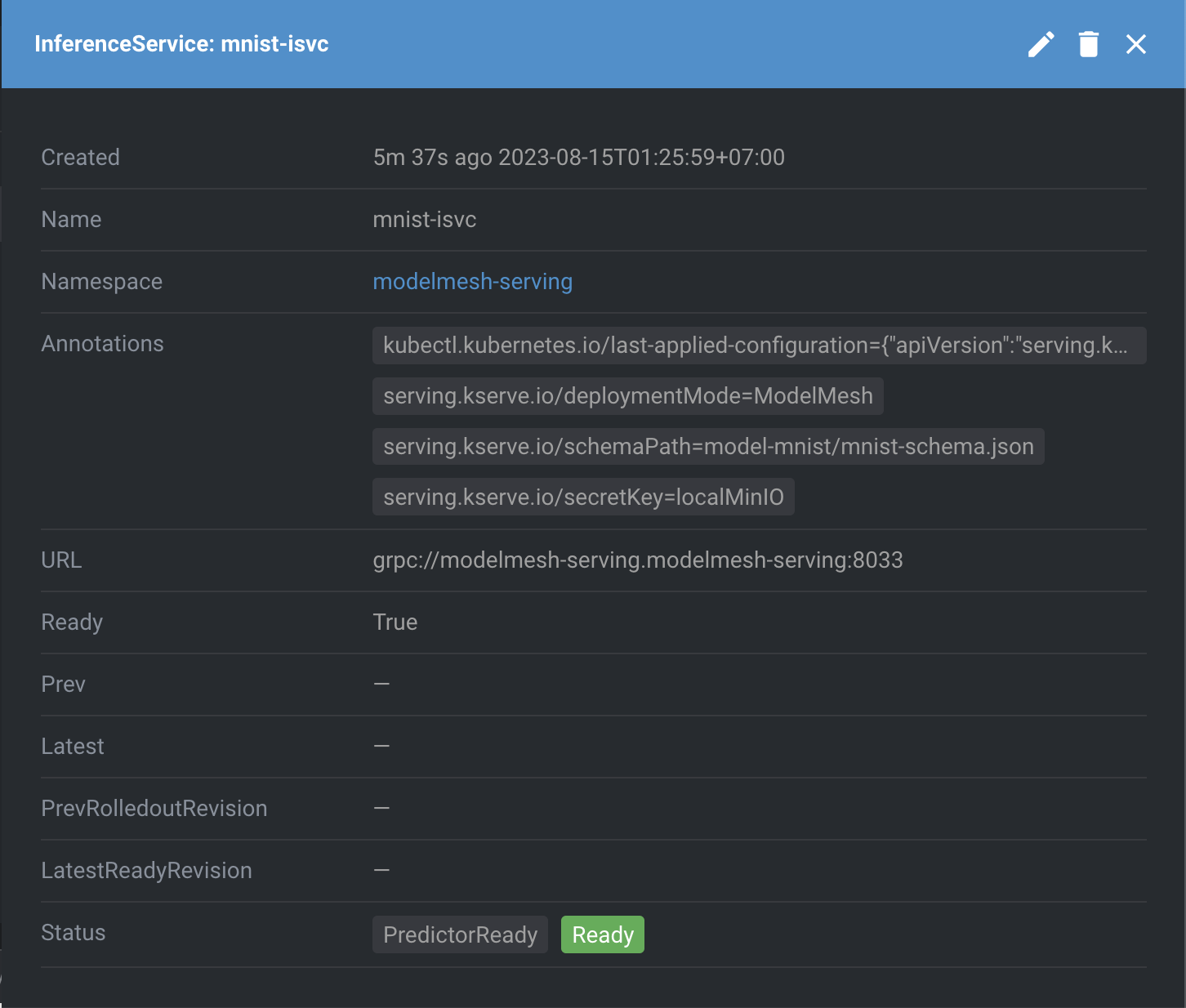Select the grpc URL value
This screenshot has height=1008, width=1186.
638,560
